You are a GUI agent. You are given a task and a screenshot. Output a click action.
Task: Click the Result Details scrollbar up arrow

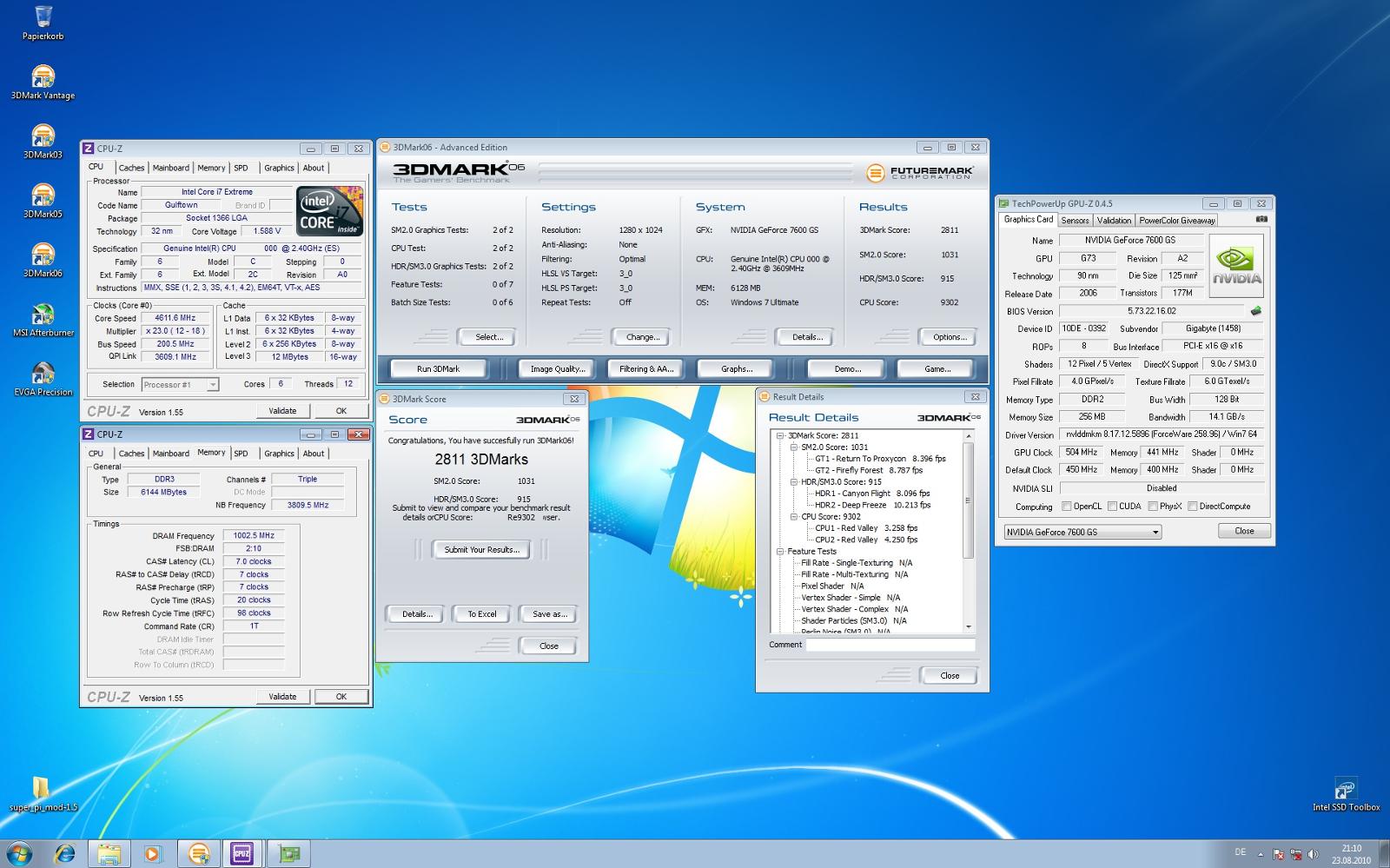[969, 435]
